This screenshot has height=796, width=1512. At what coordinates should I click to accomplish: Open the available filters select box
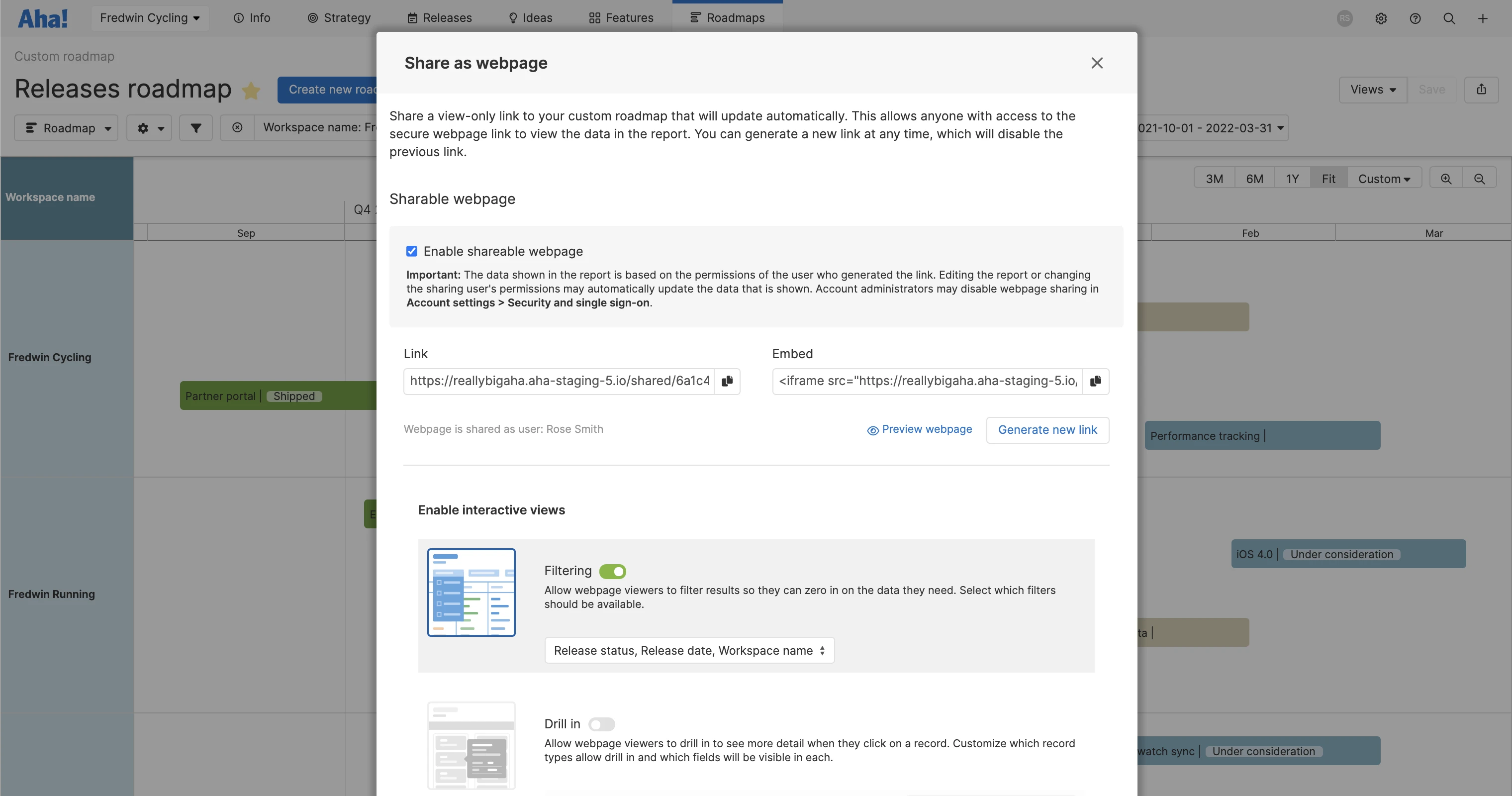tap(689, 650)
